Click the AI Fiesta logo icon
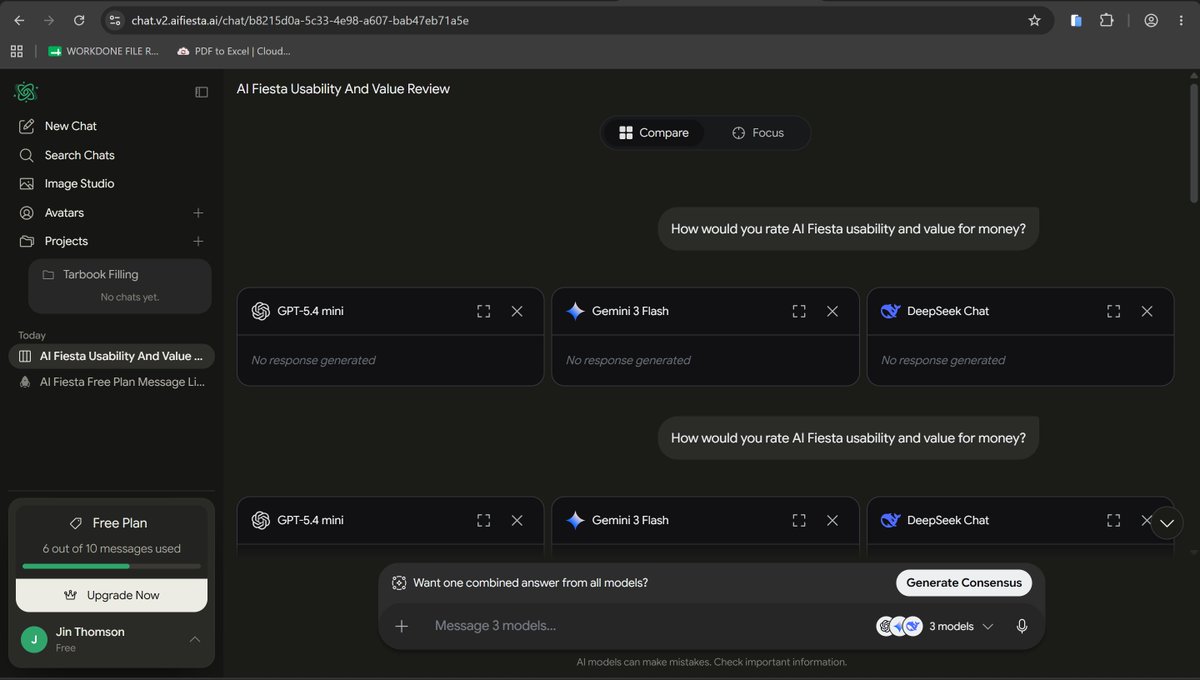The height and width of the screenshot is (680, 1200). pos(25,92)
